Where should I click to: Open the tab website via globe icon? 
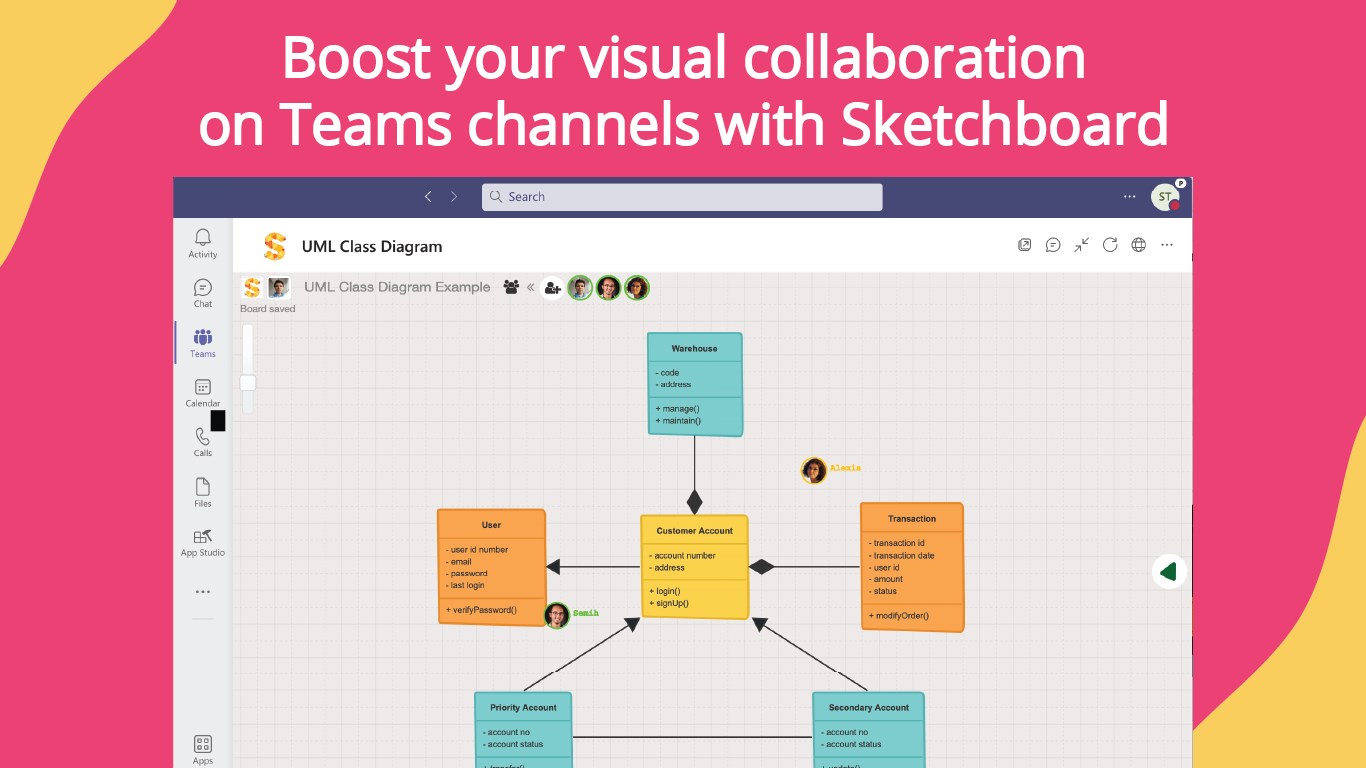[1138, 245]
